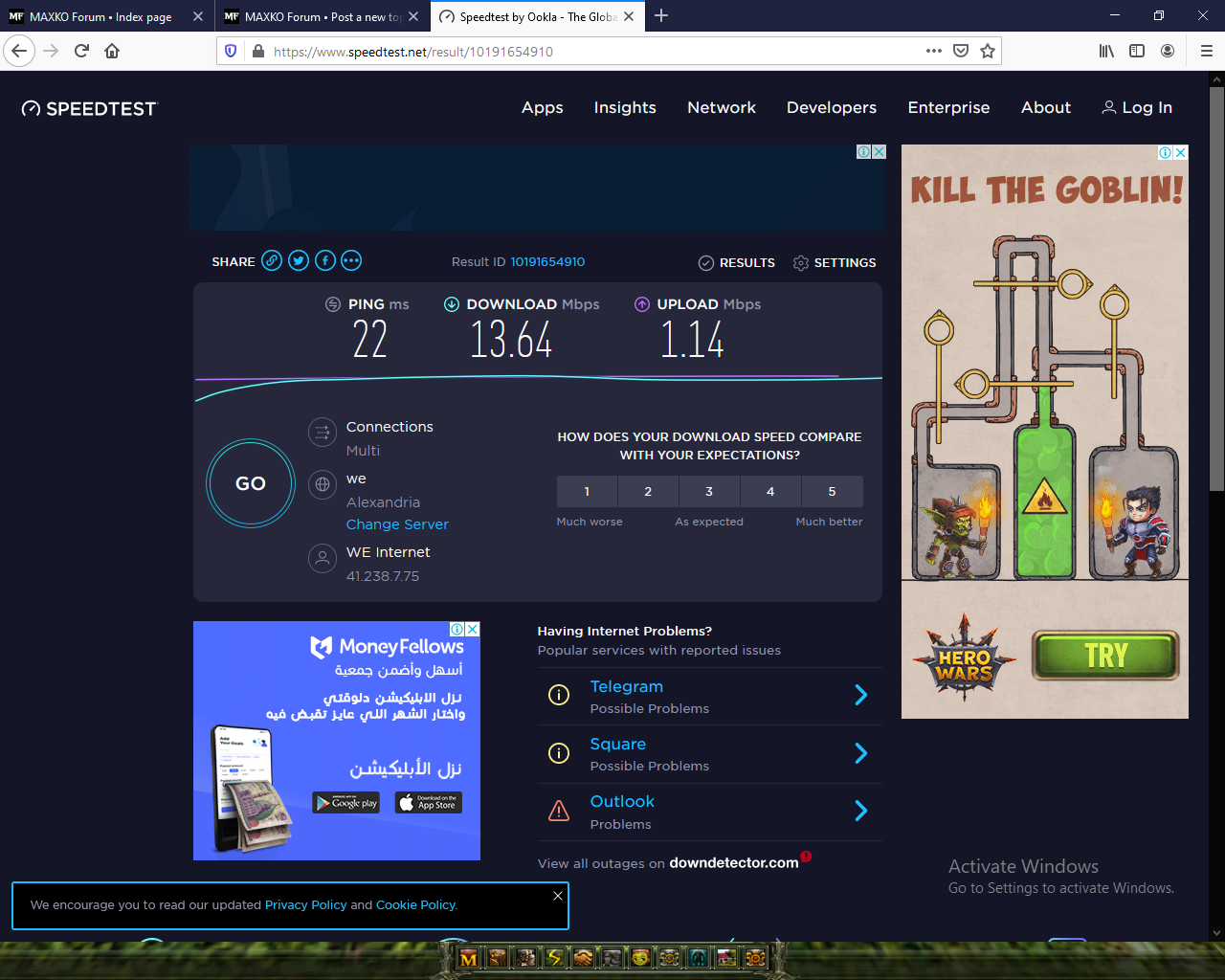The width and height of the screenshot is (1225, 980).
Task: Open a new browser tab
Action: tap(661, 15)
